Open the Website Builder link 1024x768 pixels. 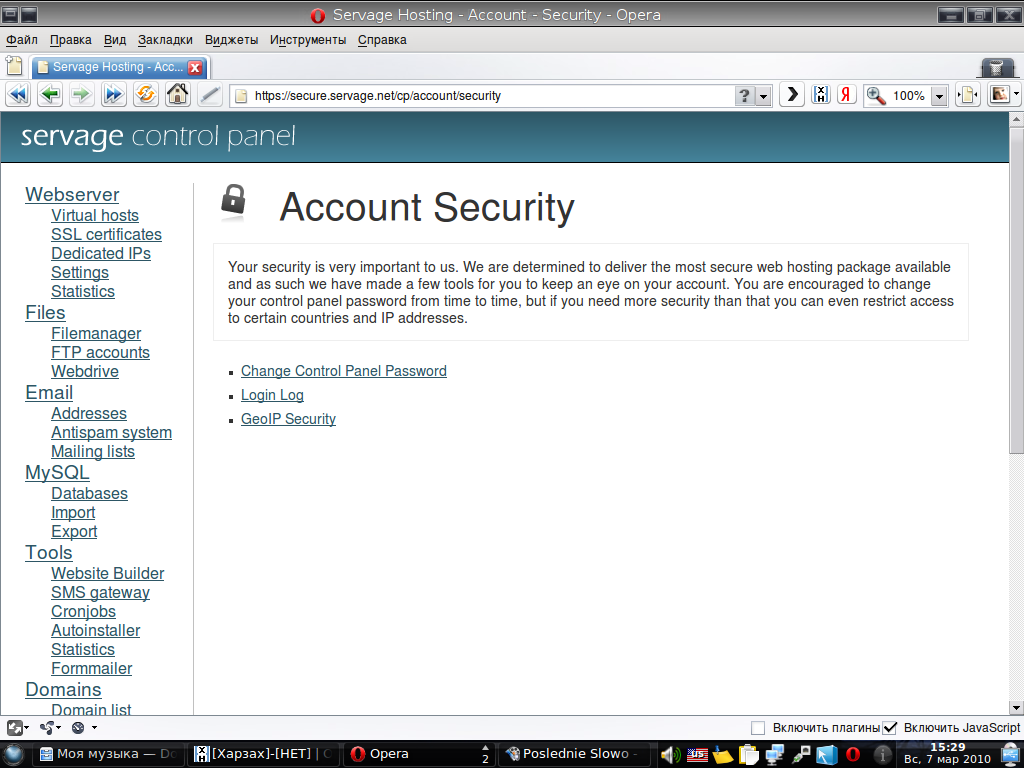point(108,573)
